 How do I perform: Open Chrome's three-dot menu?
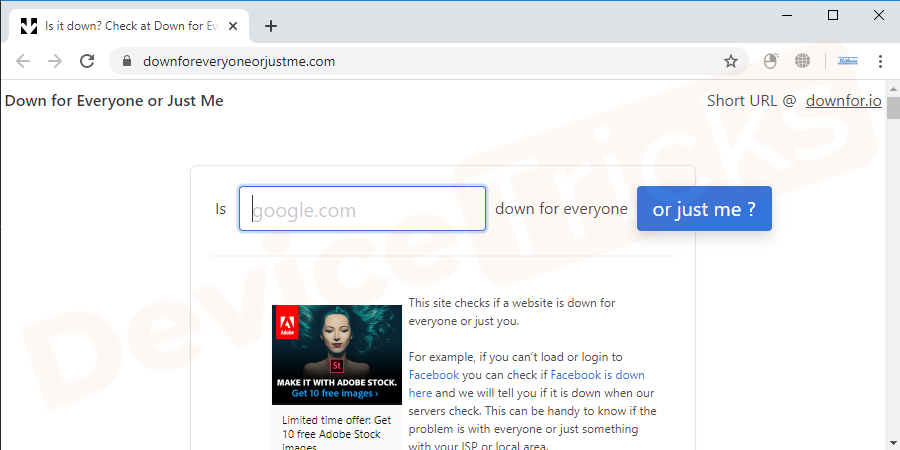pyautogui.click(x=880, y=61)
